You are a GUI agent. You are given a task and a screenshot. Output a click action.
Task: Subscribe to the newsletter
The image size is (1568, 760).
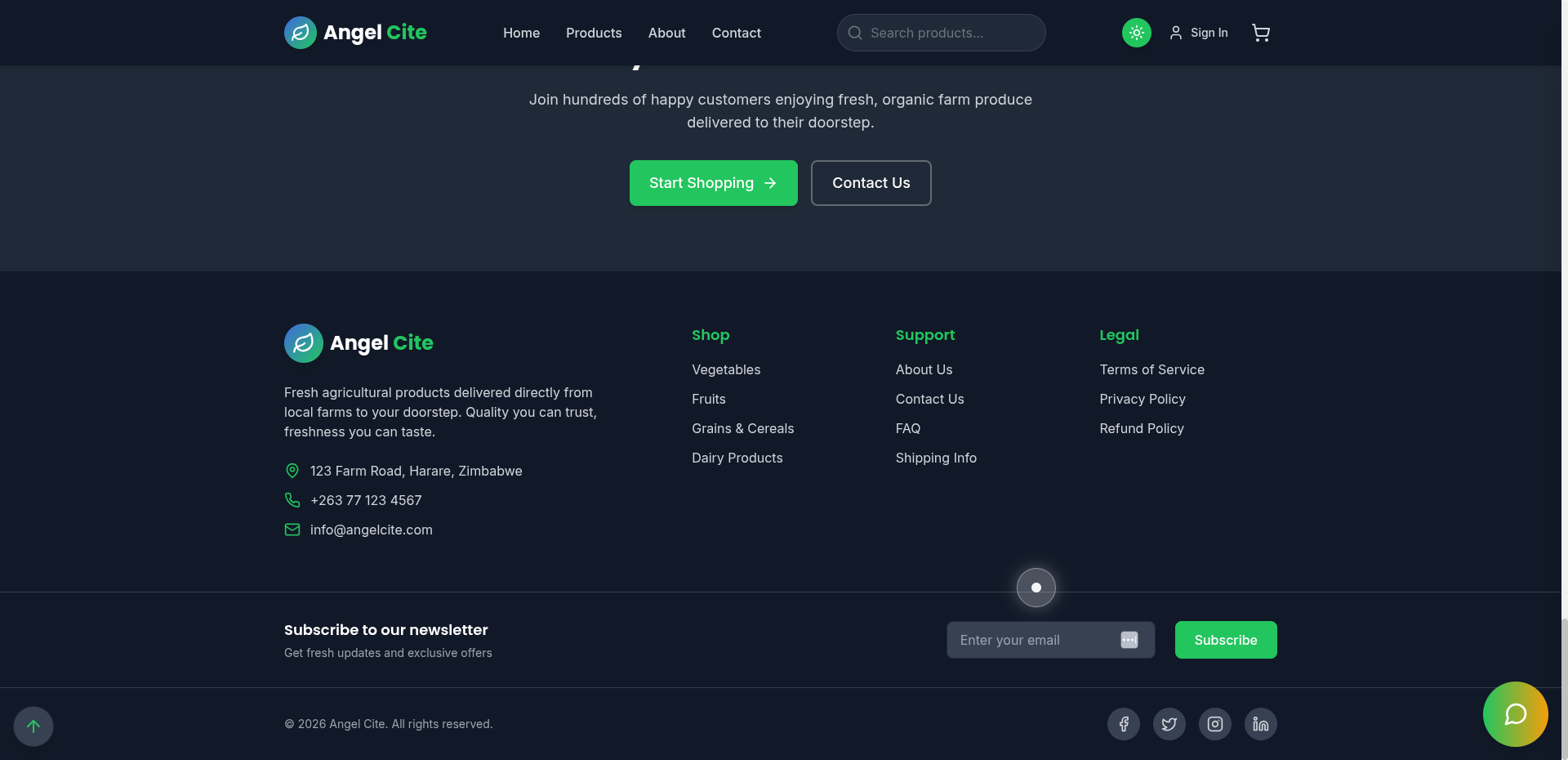coord(1225,640)
